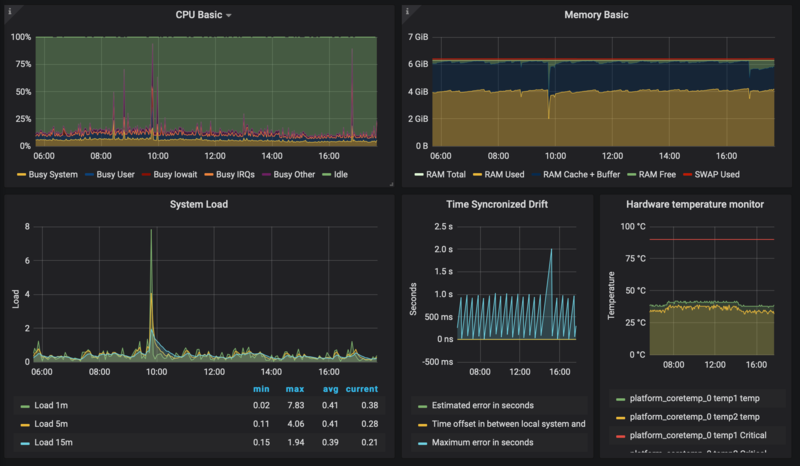This screenshot has height=466, width=800.
Task: Open the CPU Basic title dropdown caret
Action: pyautogui.click(x=229, y=16)
